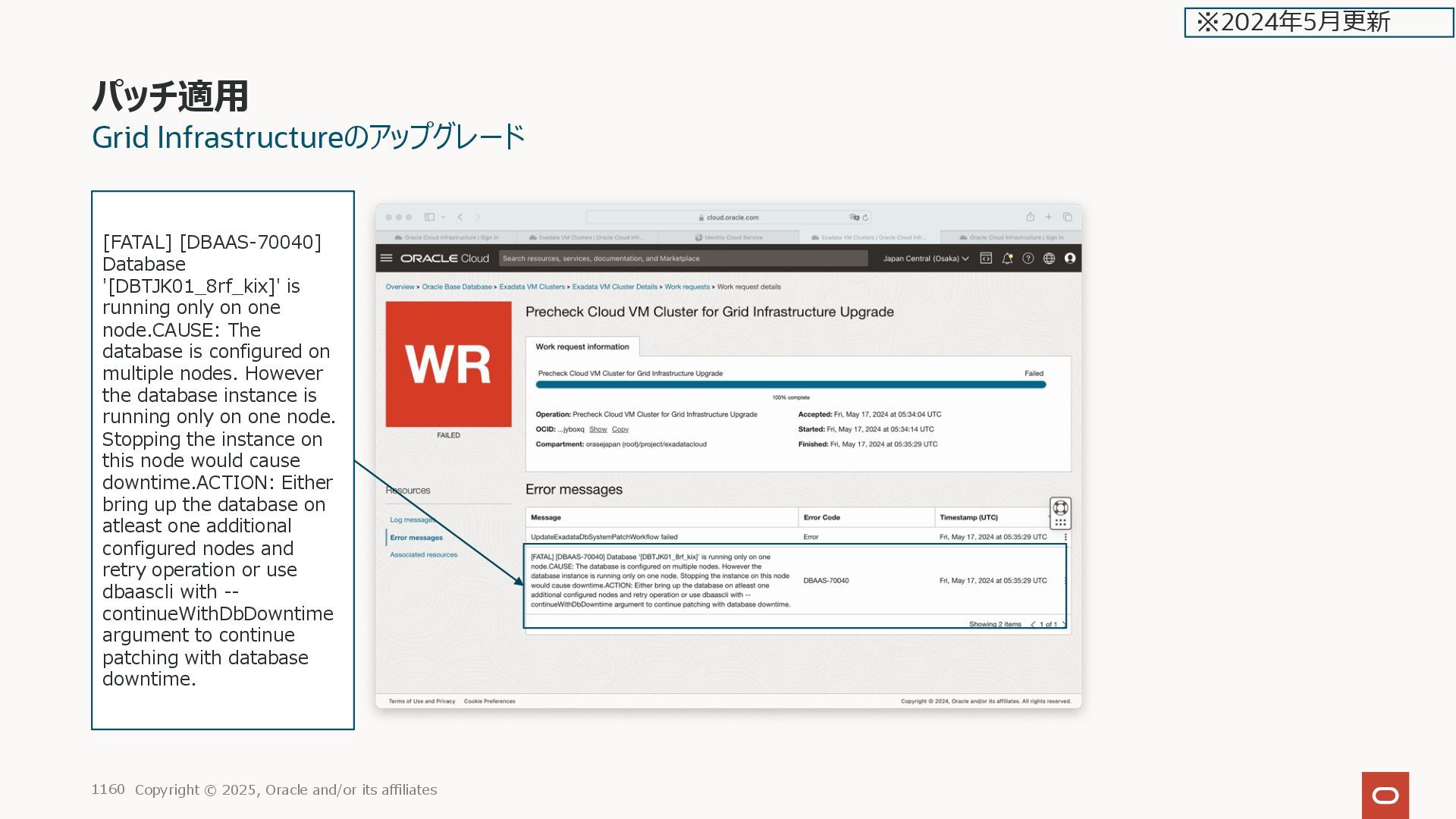Open the Oracle Cloud hamburger navigation menu
1456x819 pixels.
(x=386, y=258)
